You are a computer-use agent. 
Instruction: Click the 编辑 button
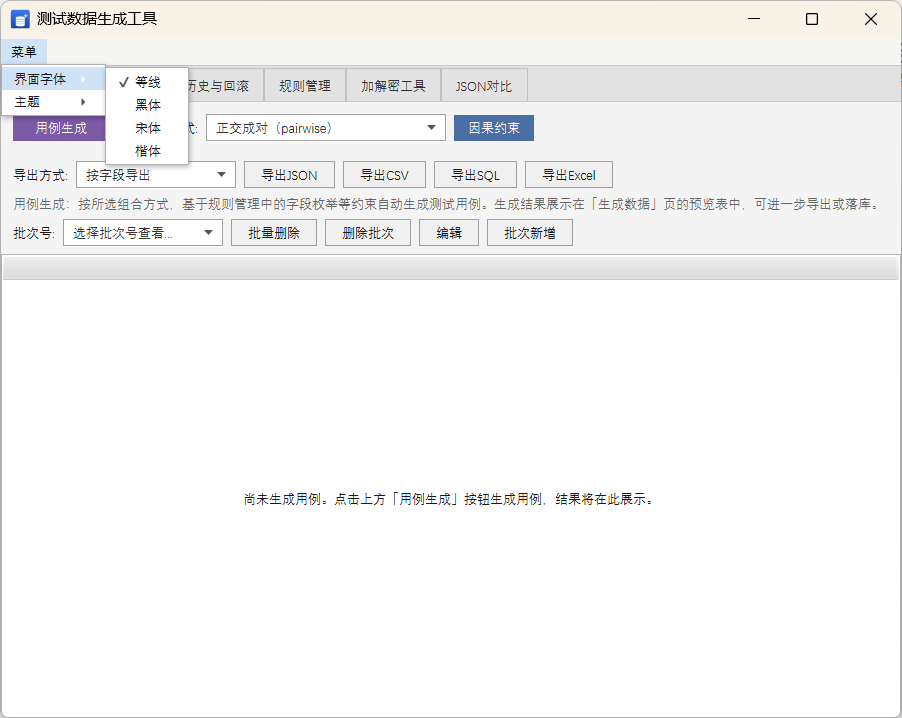click(x=449, y=233)
